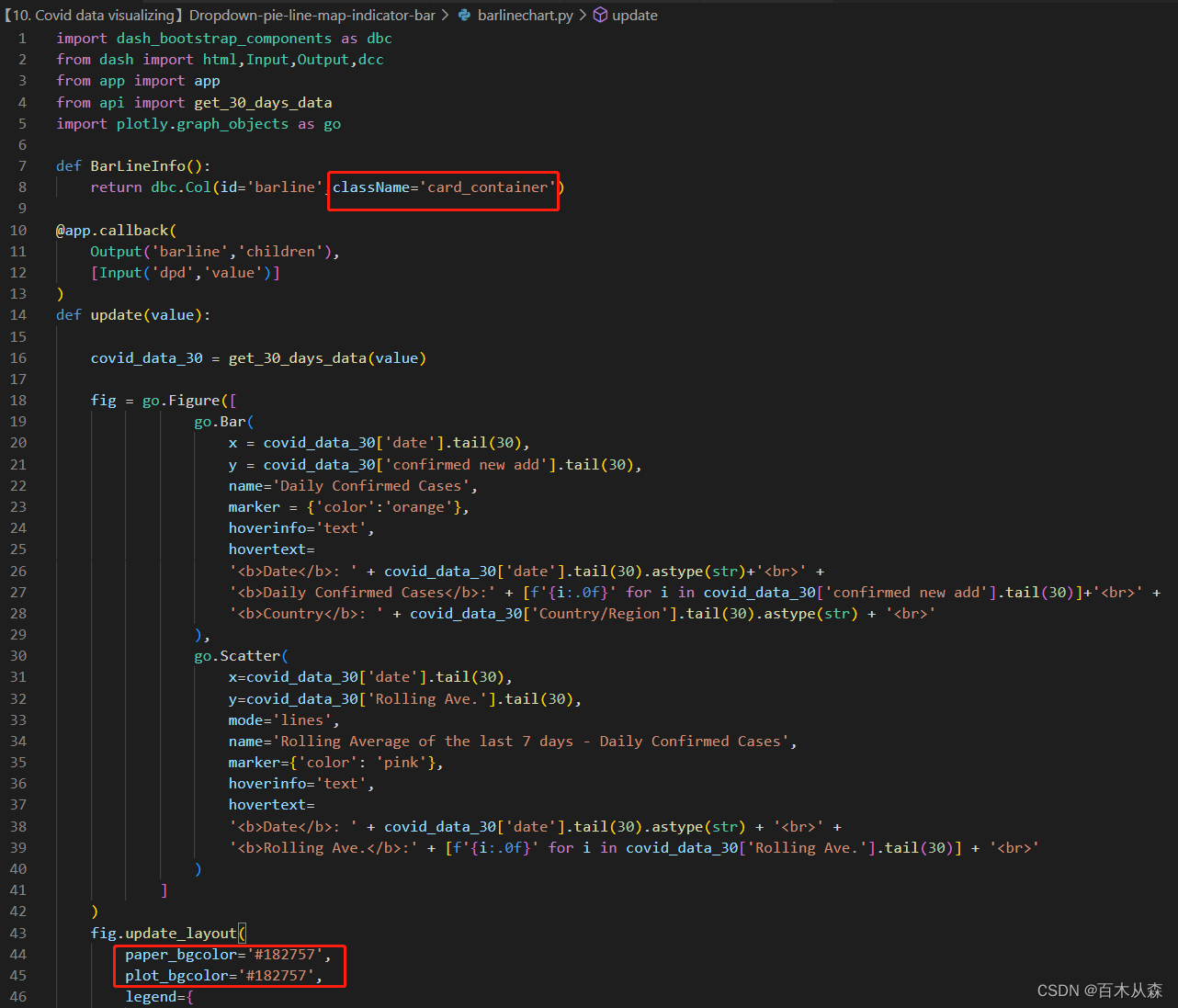
Task: Click the 'BarLineInfo' function name on line 7
Action: (138, 166)
